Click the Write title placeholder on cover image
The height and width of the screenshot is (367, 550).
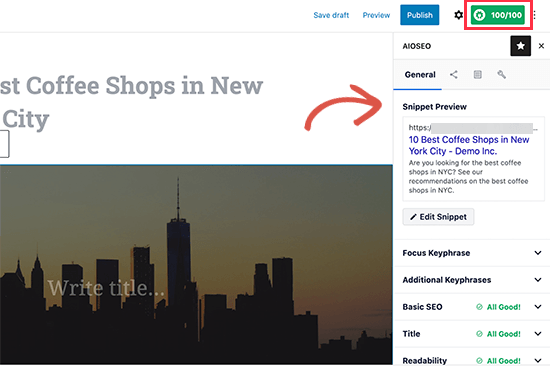(106, 288)
